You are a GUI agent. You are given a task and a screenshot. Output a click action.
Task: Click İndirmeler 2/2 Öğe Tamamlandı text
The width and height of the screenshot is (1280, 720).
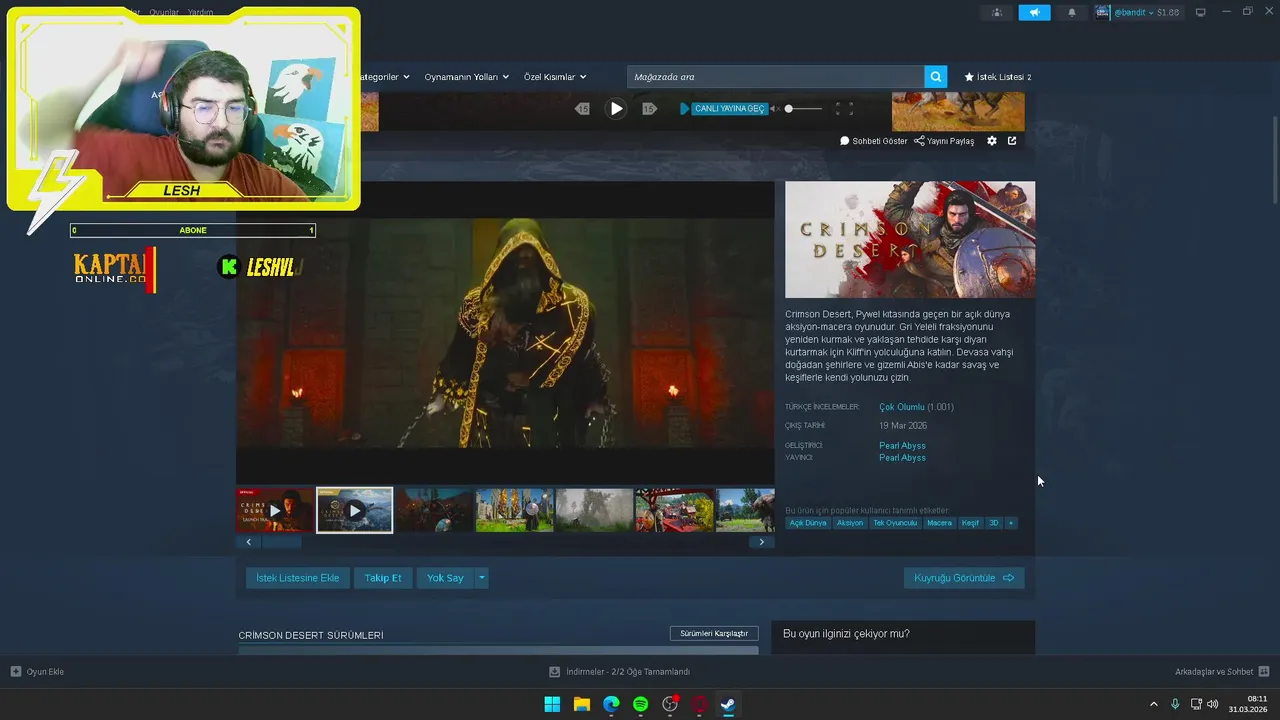point(628,672)
